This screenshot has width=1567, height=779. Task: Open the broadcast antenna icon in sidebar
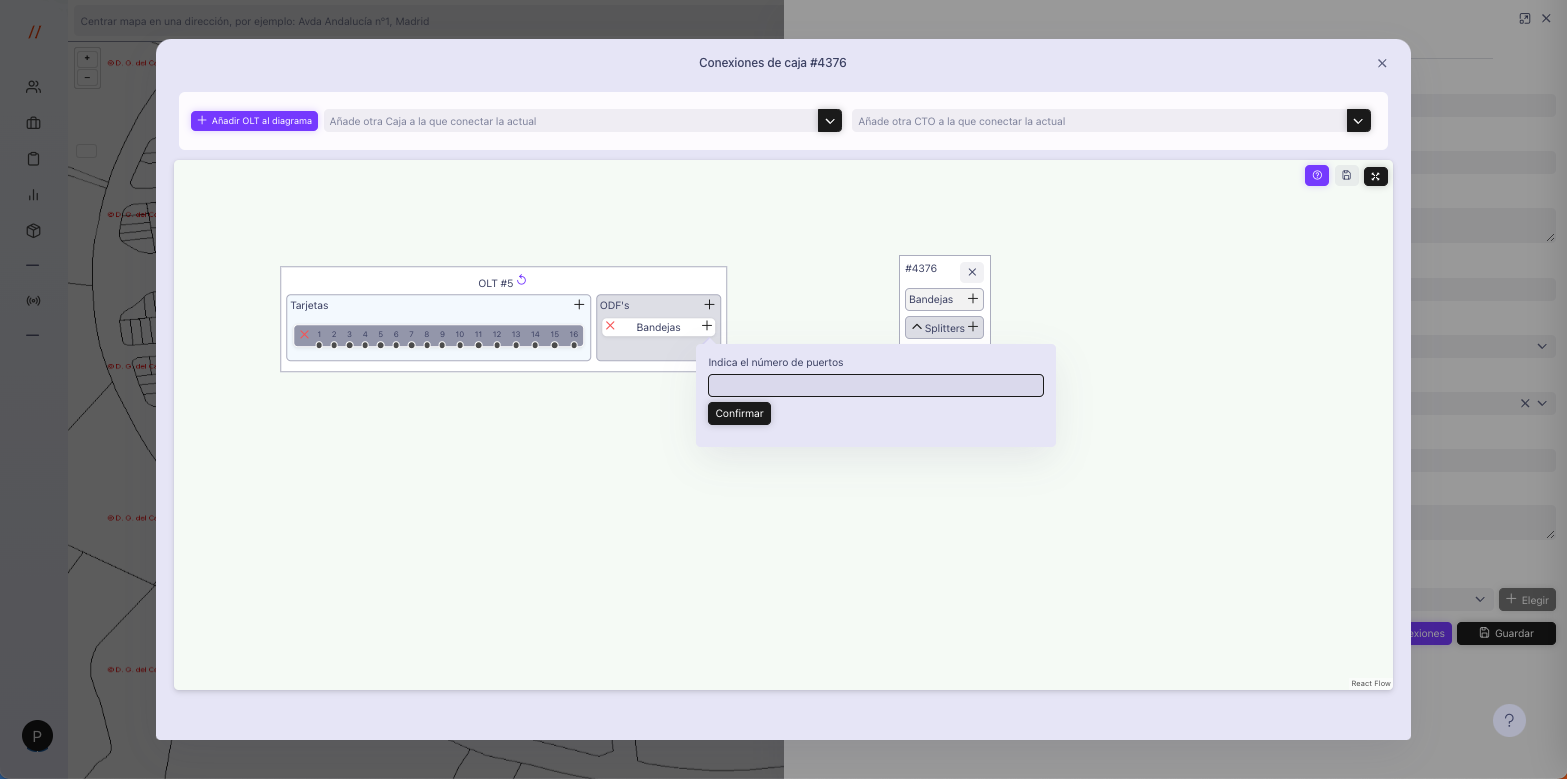(x=33, y=301)
